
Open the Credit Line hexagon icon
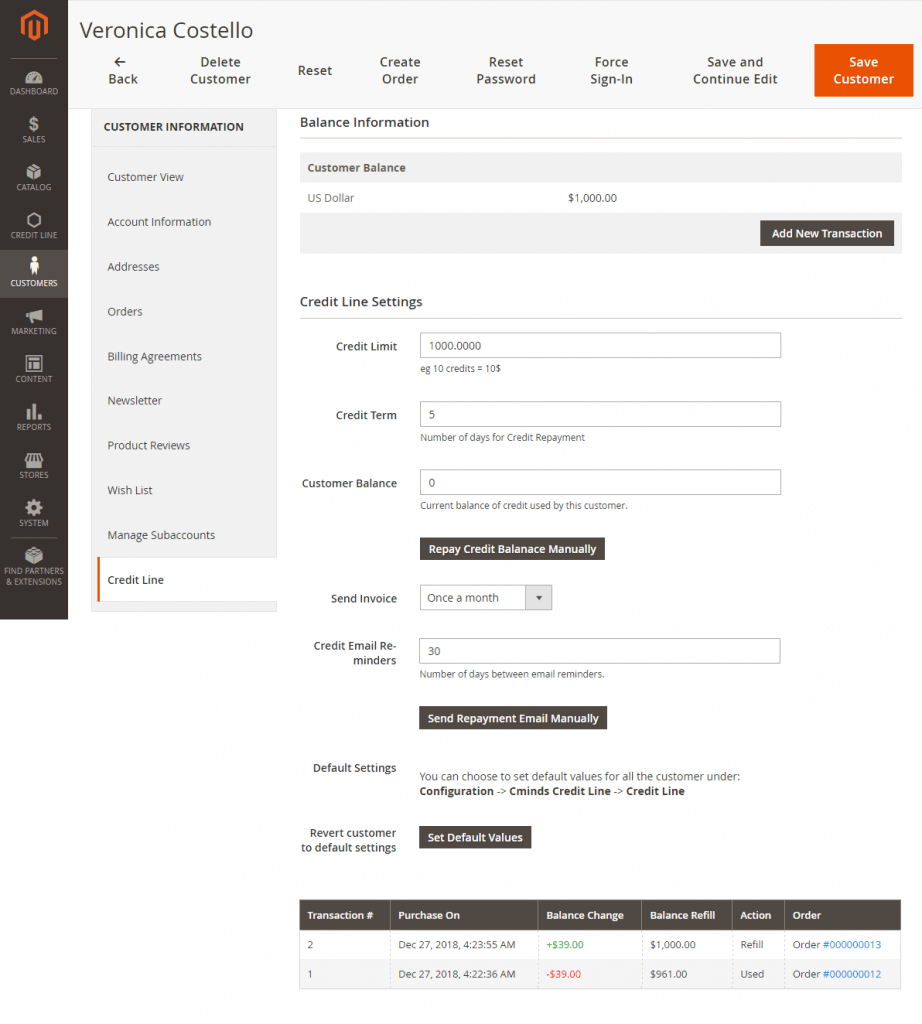click(34, 221)
